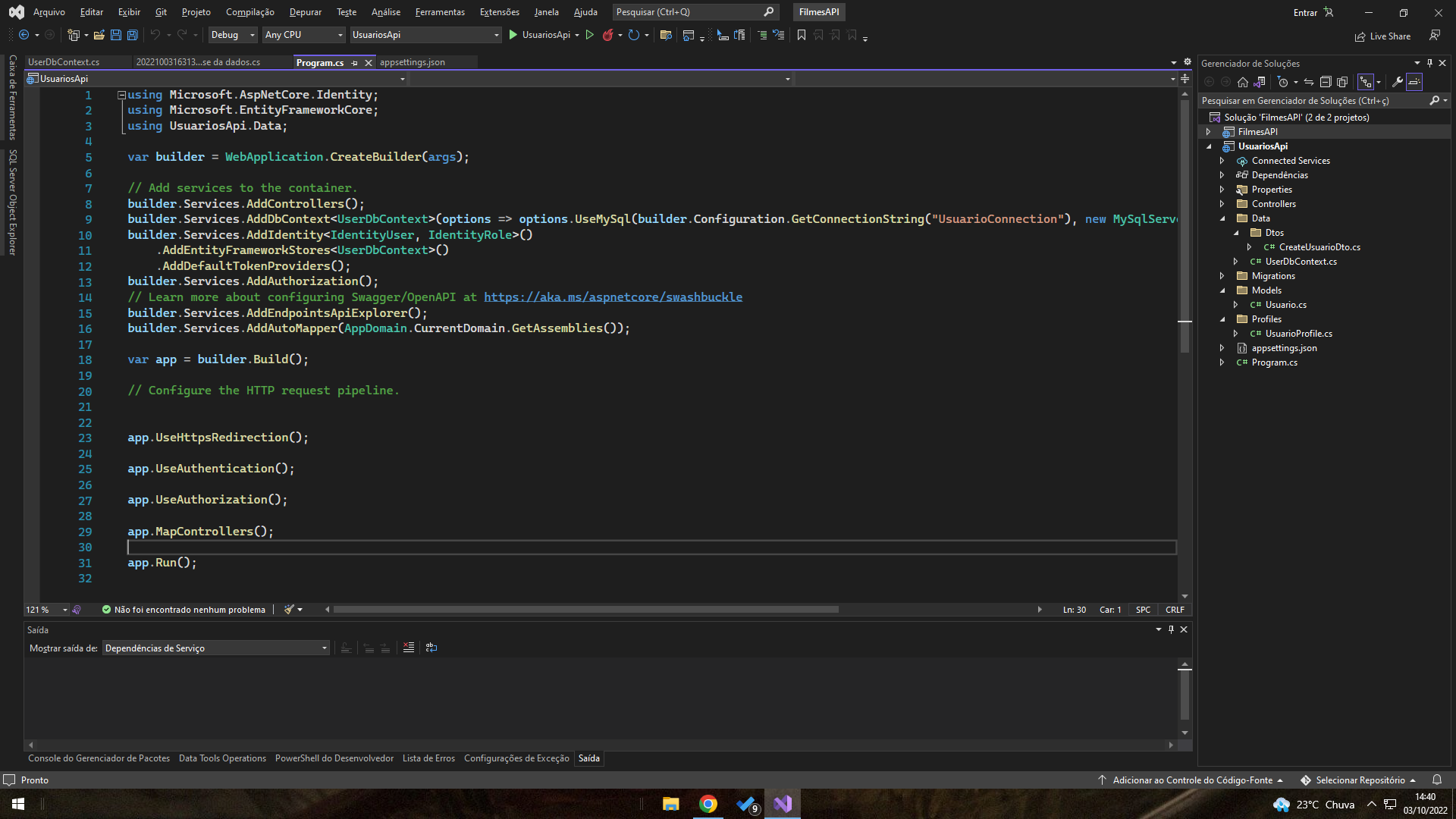Image resolution: width=1456 pixels, height=819 pixels.
Task: Click the Start Debugging play button
Action: pos(513,35)
